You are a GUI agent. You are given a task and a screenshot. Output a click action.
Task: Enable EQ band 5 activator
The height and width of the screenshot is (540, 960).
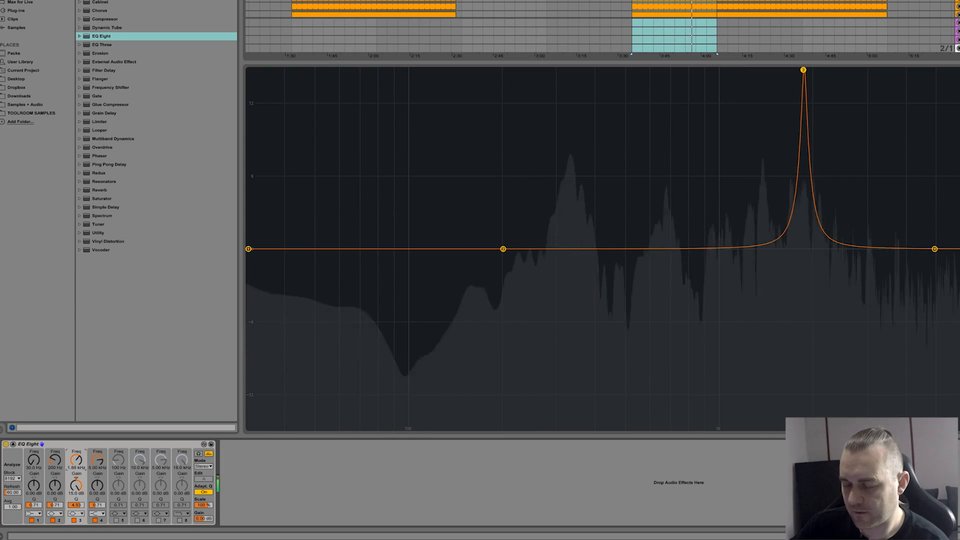click(x=116, y=520)
